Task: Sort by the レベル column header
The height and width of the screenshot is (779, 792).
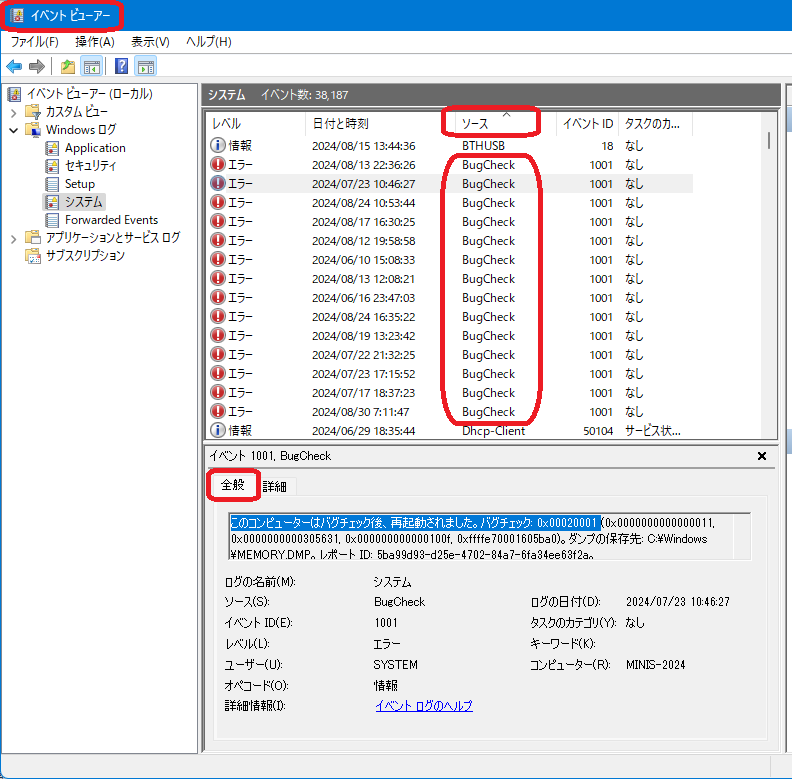Action: pos(256,124)
